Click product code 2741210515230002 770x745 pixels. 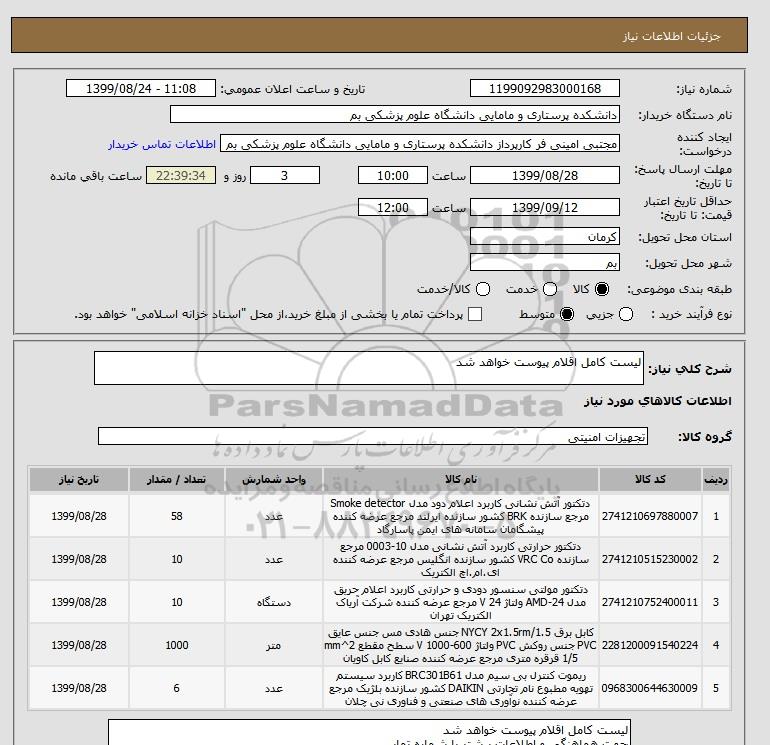(650, 559)
